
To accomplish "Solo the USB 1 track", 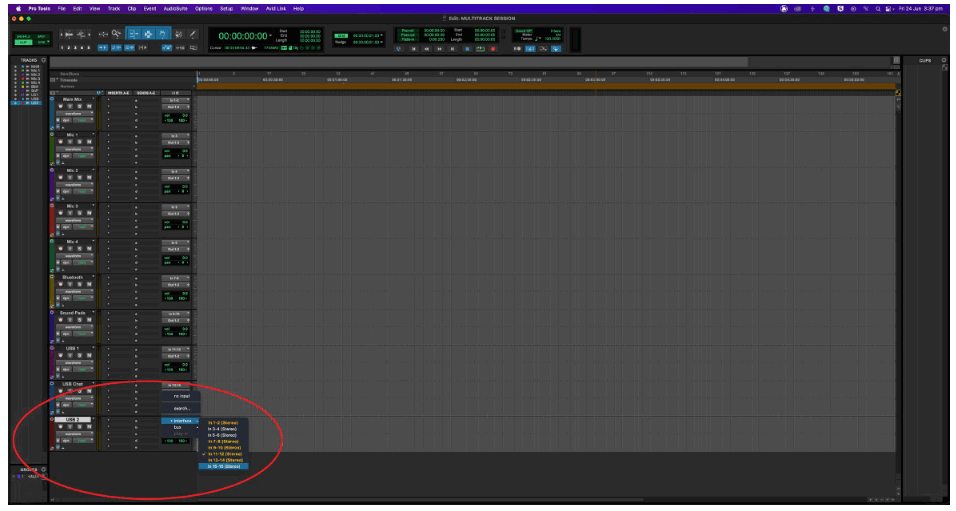I will click(79, 356).
